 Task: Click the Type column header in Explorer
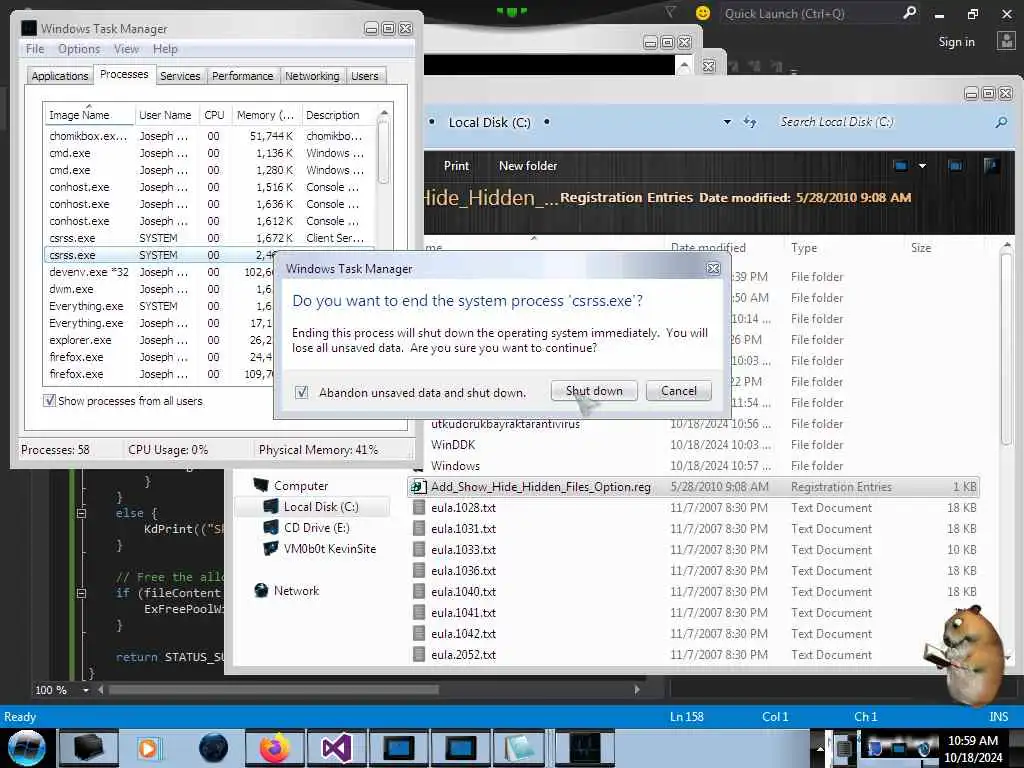pos(842,248)
